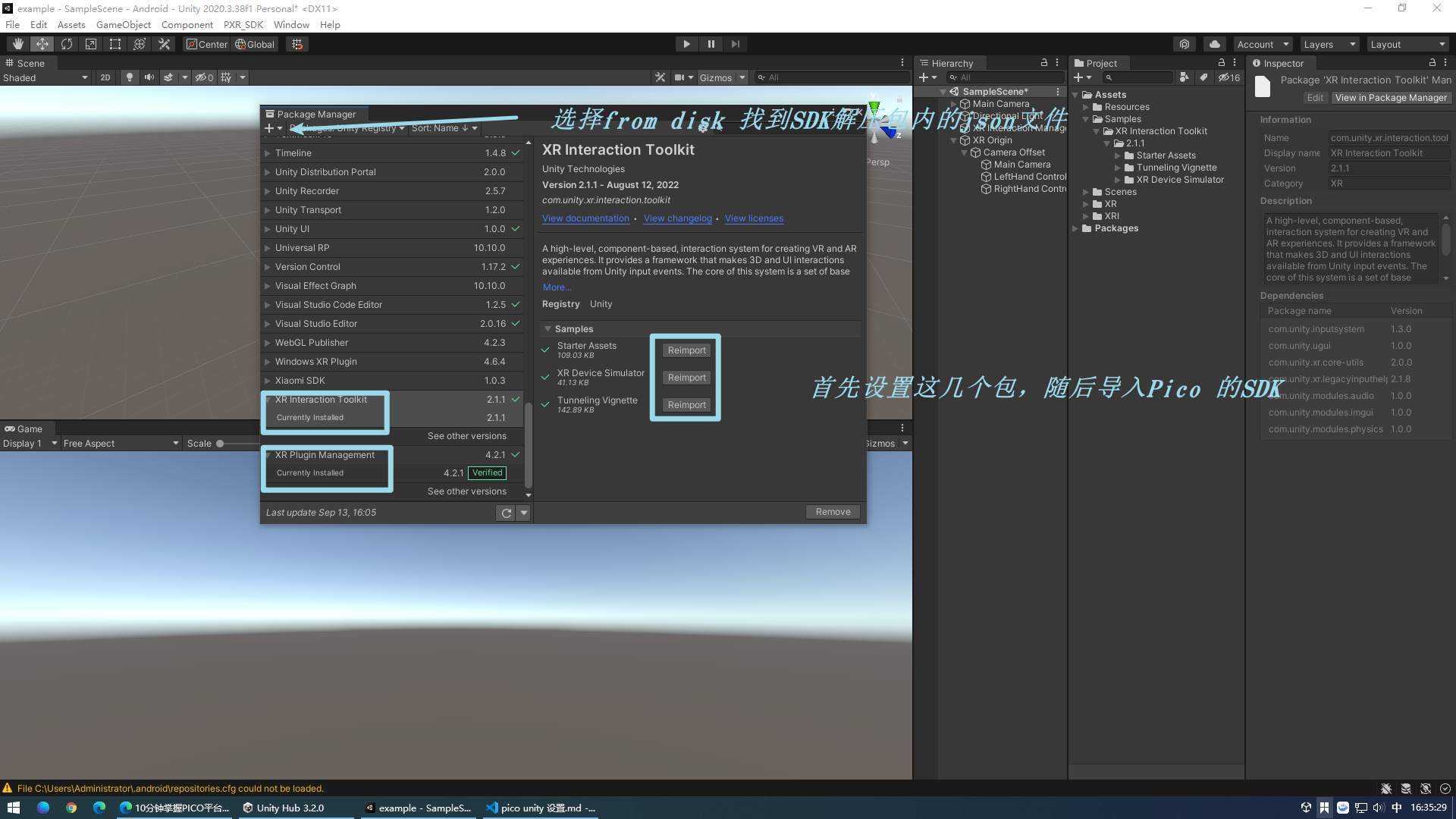Open Scene component tools icon
Screen dimensions: 1456x819
tap(661, 77)
